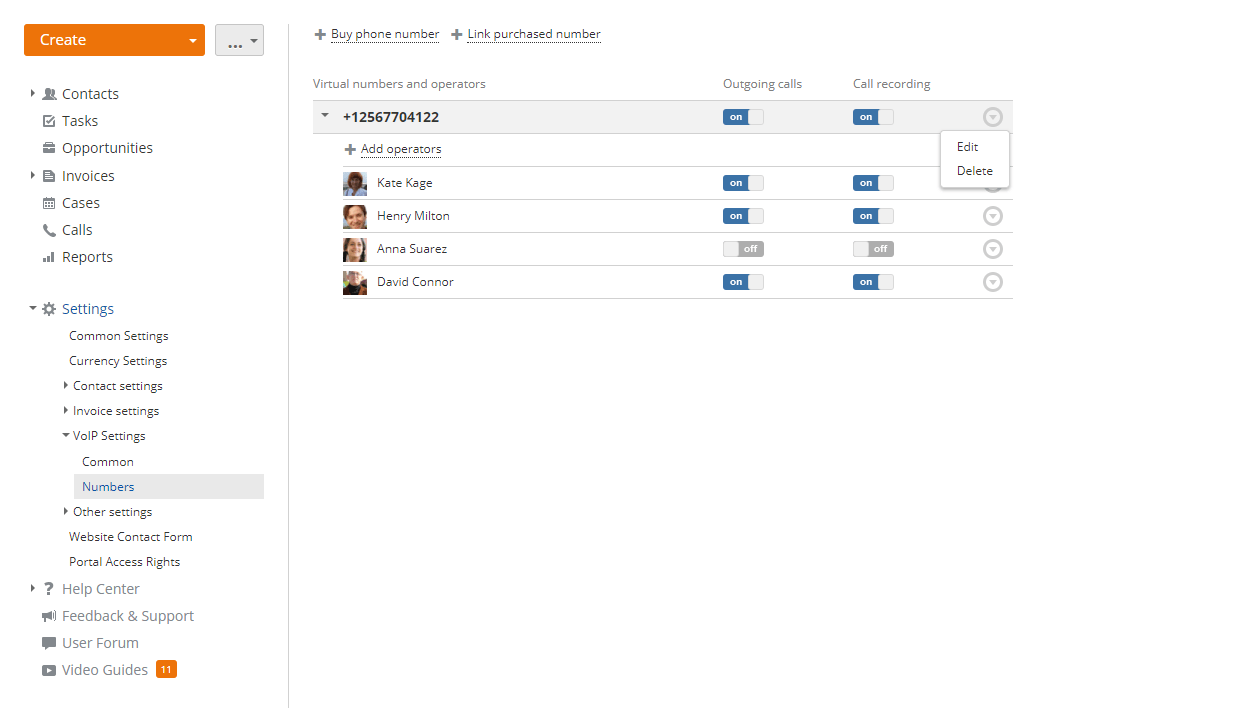This screenshot has width=1240, height=708.
Task: Choose Edit from the context menu
Action: click(x=967, y=147)
